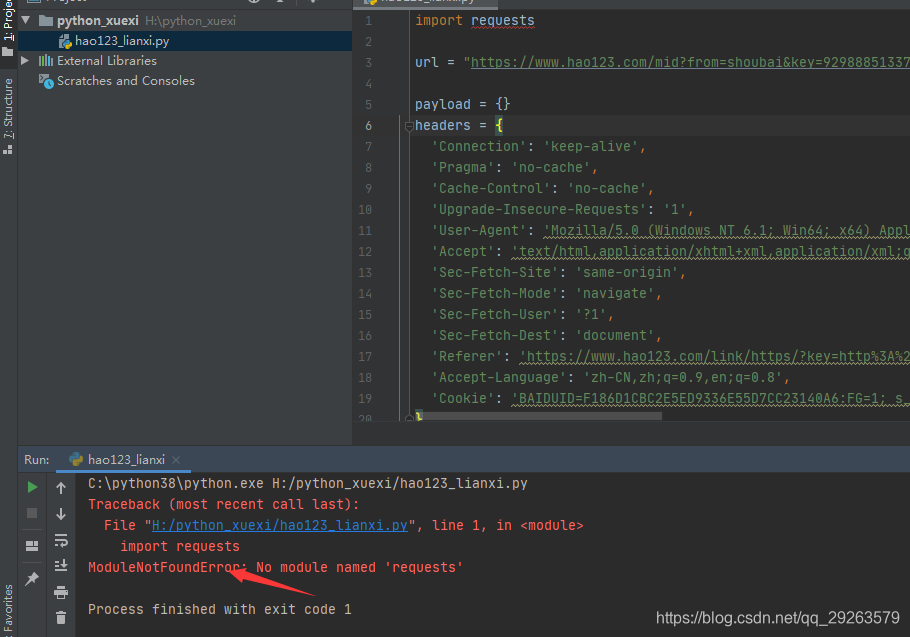Click the python_xuexi folder icon
Viewport: 910px width, 637px height.
46,21
